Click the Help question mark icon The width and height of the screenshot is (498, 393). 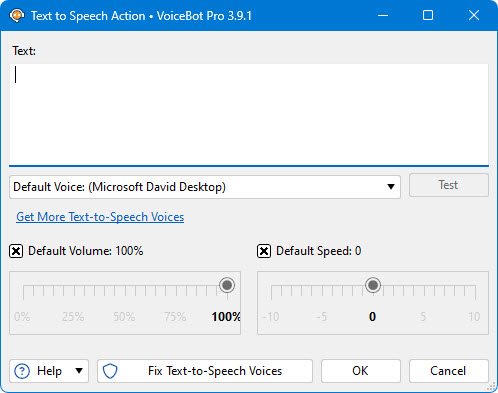(22, 371)
